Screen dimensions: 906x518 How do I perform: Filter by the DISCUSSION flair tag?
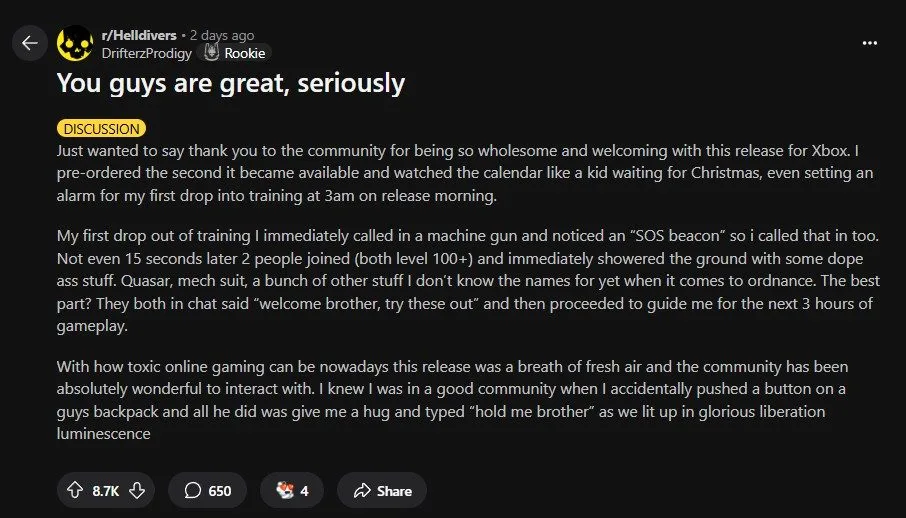pos(101,128)
